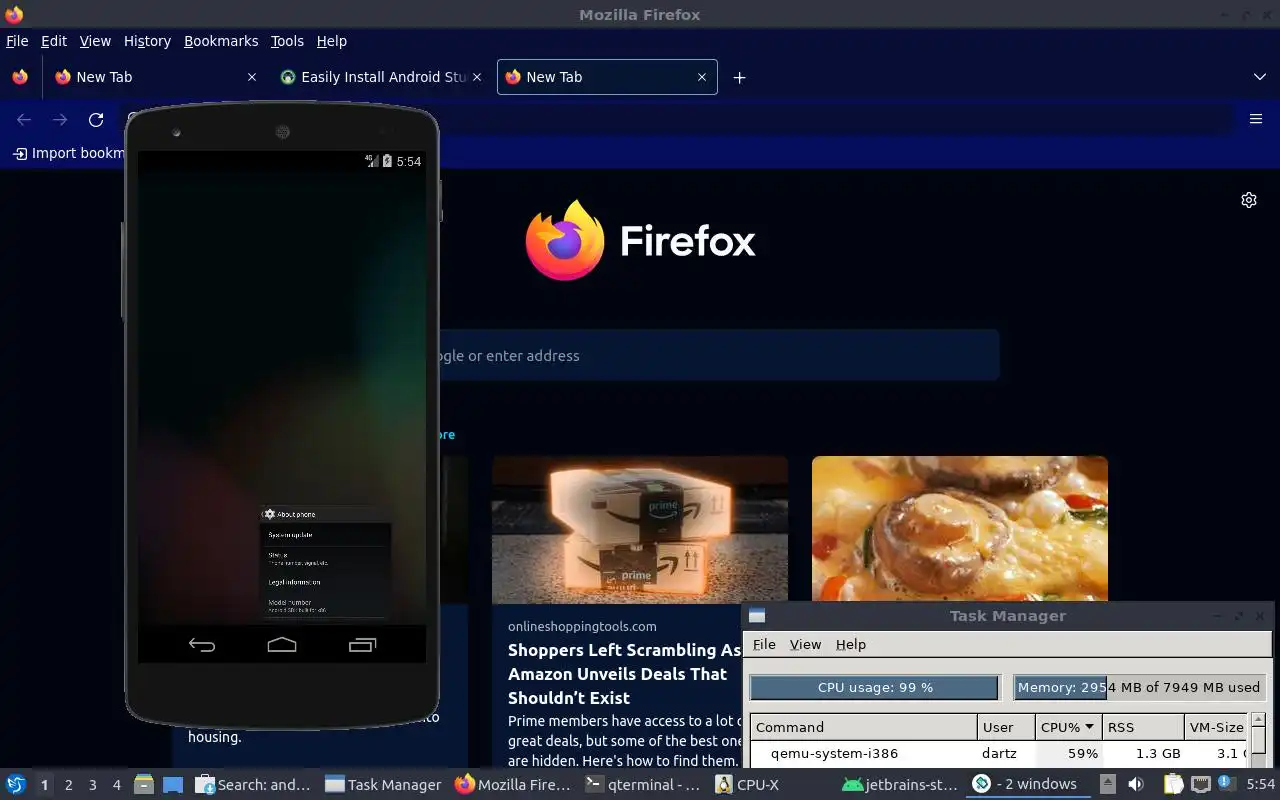Screen dimensions: 1280x800
Task: Switch to virtual desktop 2
Action: tap(69, 785)
